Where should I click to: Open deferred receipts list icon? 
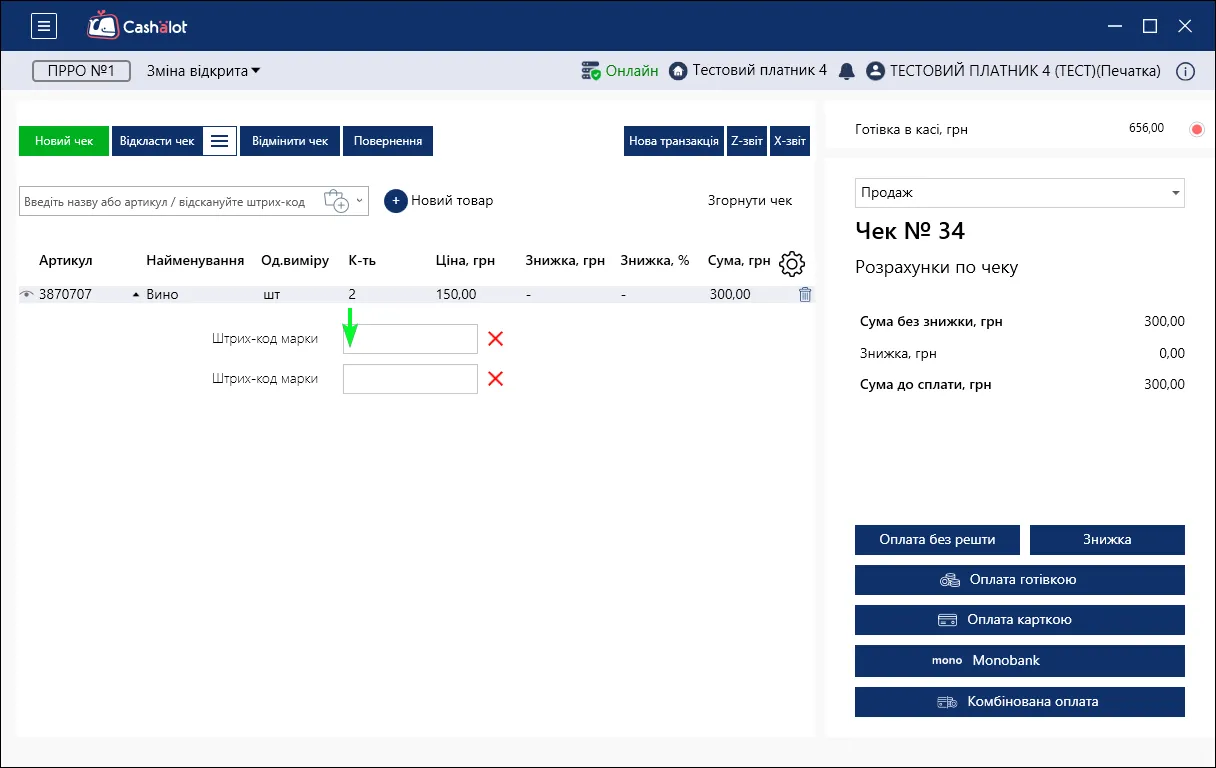220,141
